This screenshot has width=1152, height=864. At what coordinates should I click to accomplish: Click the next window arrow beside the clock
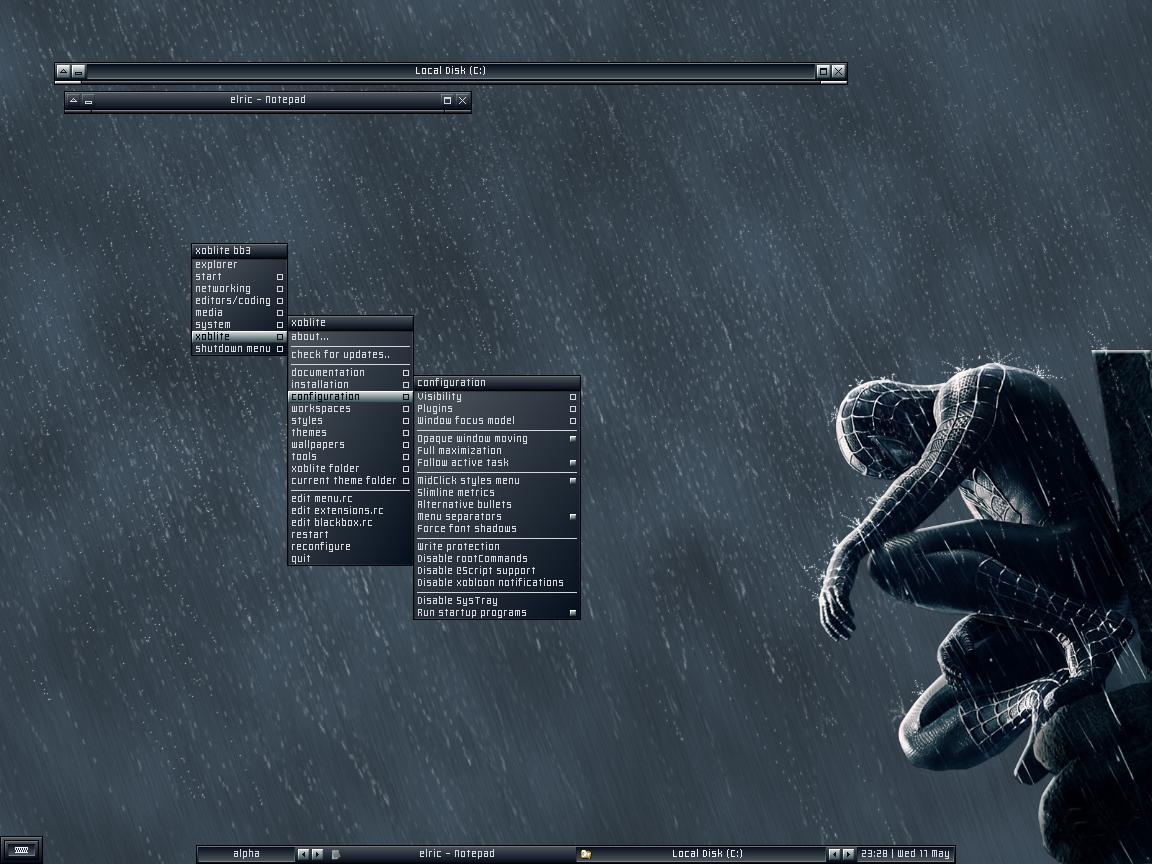click(849, 854)
